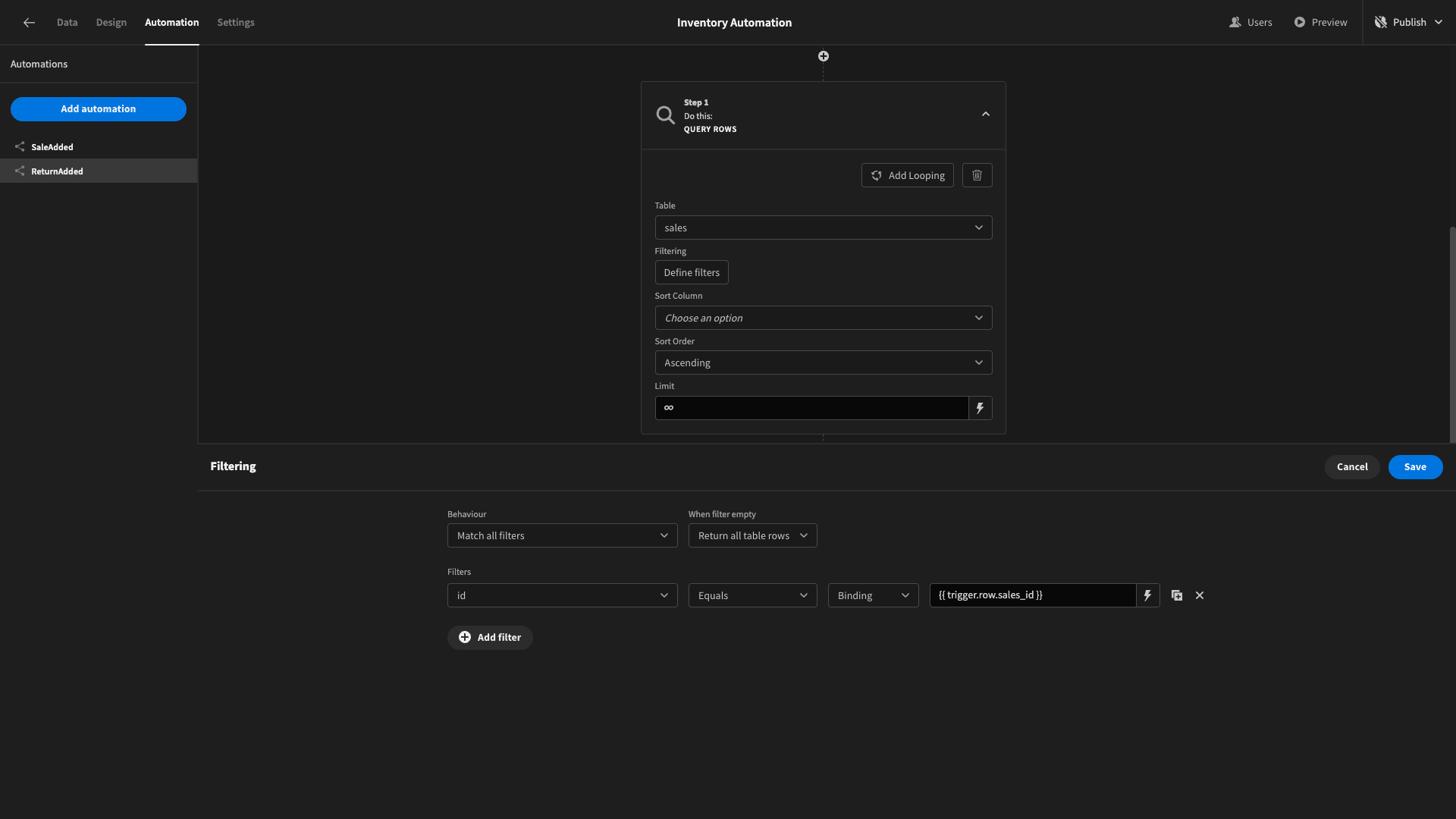Select the ReturnAdded automation
The height and width of the screenshot is (819, 1456).
pyautogui.click(x=99, y=171)
